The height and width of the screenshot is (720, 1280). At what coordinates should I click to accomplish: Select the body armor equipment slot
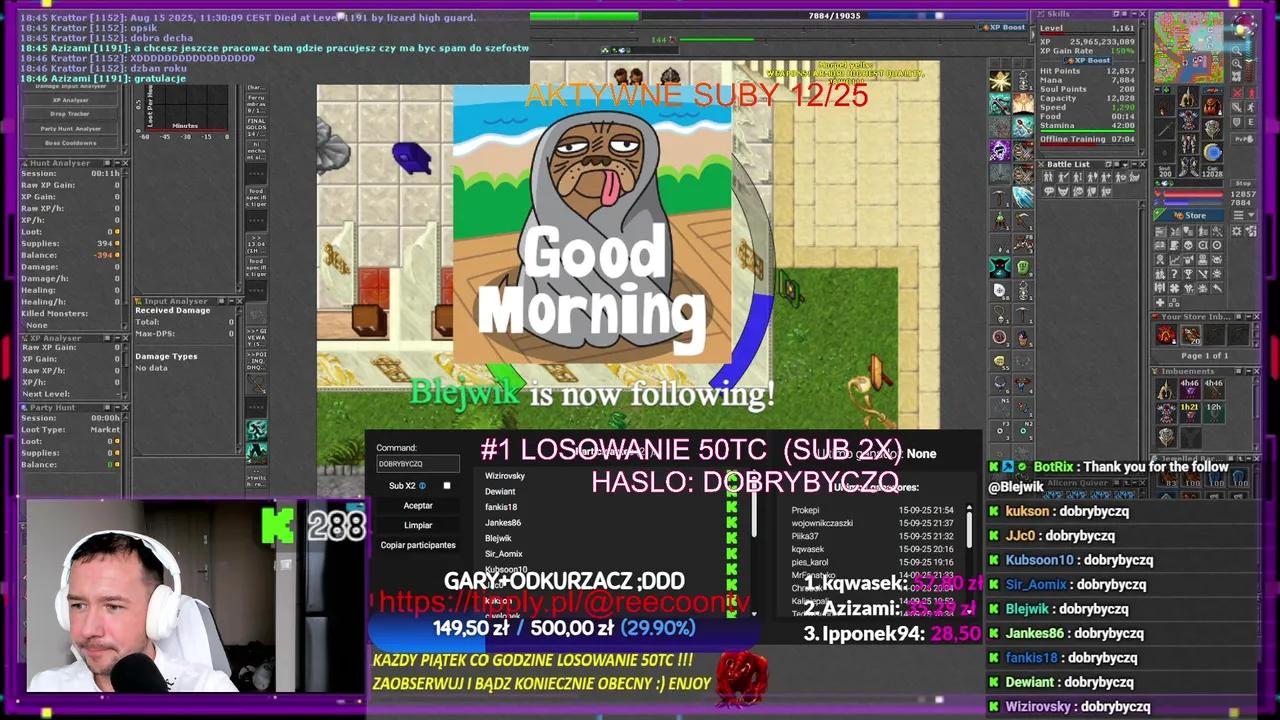(x=1189, y=121)
